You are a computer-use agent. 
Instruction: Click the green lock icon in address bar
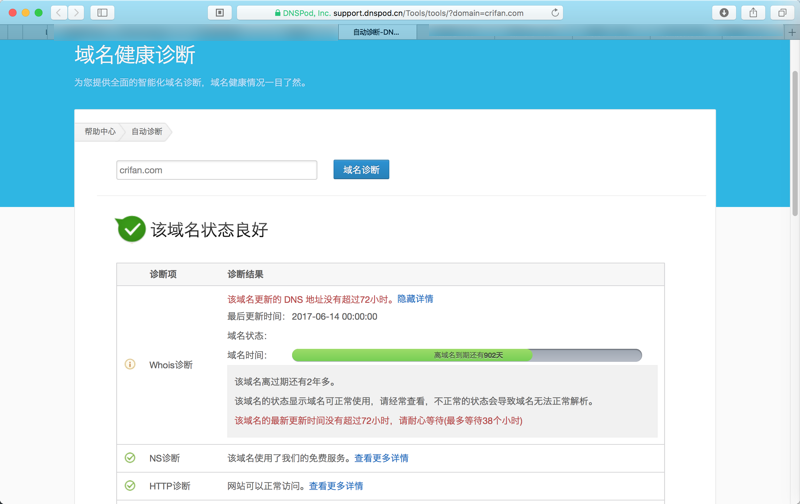[278, 13]
